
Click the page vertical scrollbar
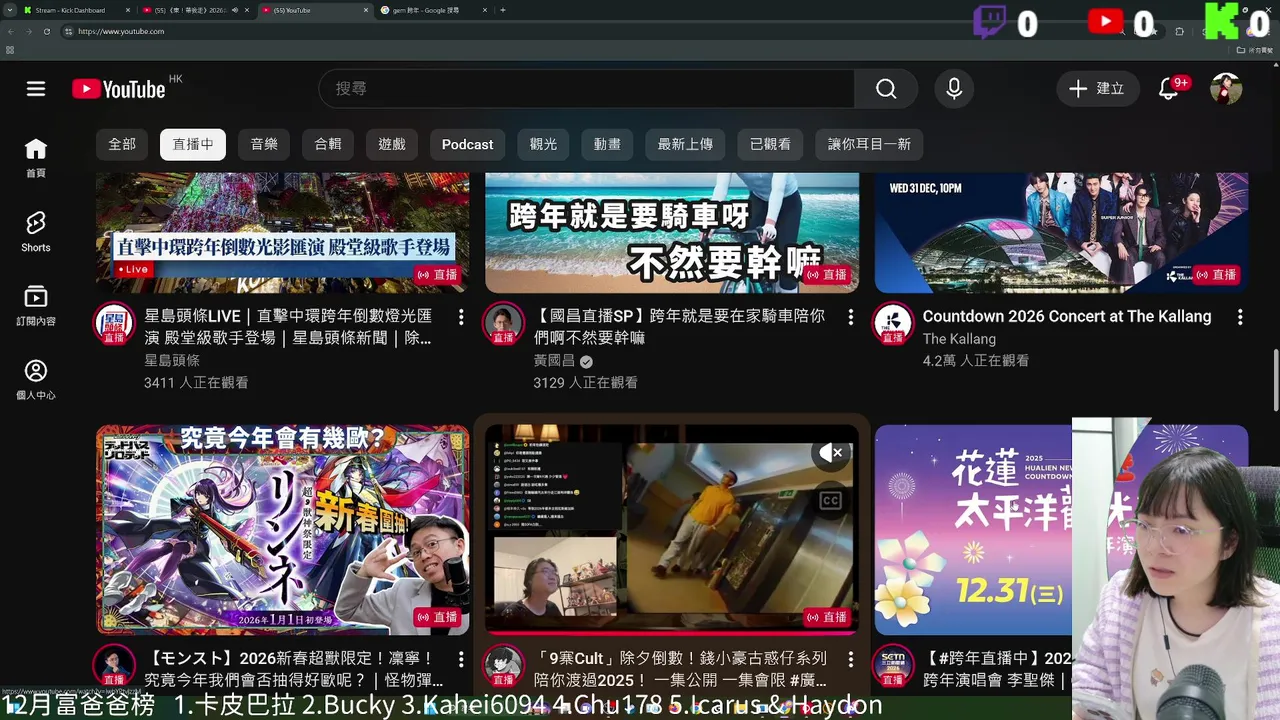click(1275, 380)
